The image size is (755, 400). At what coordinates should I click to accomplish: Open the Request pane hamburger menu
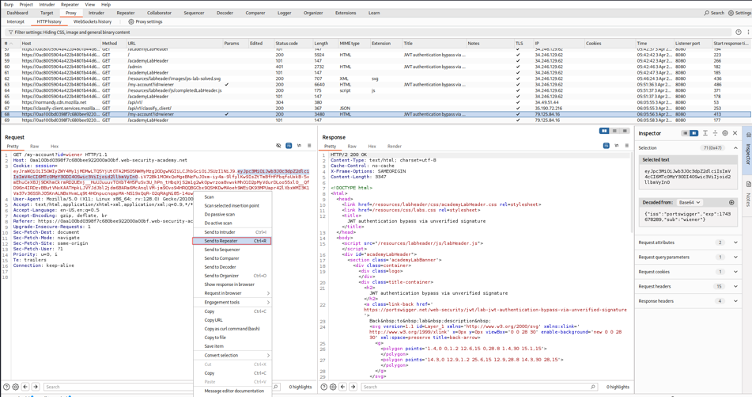[309, 145]
